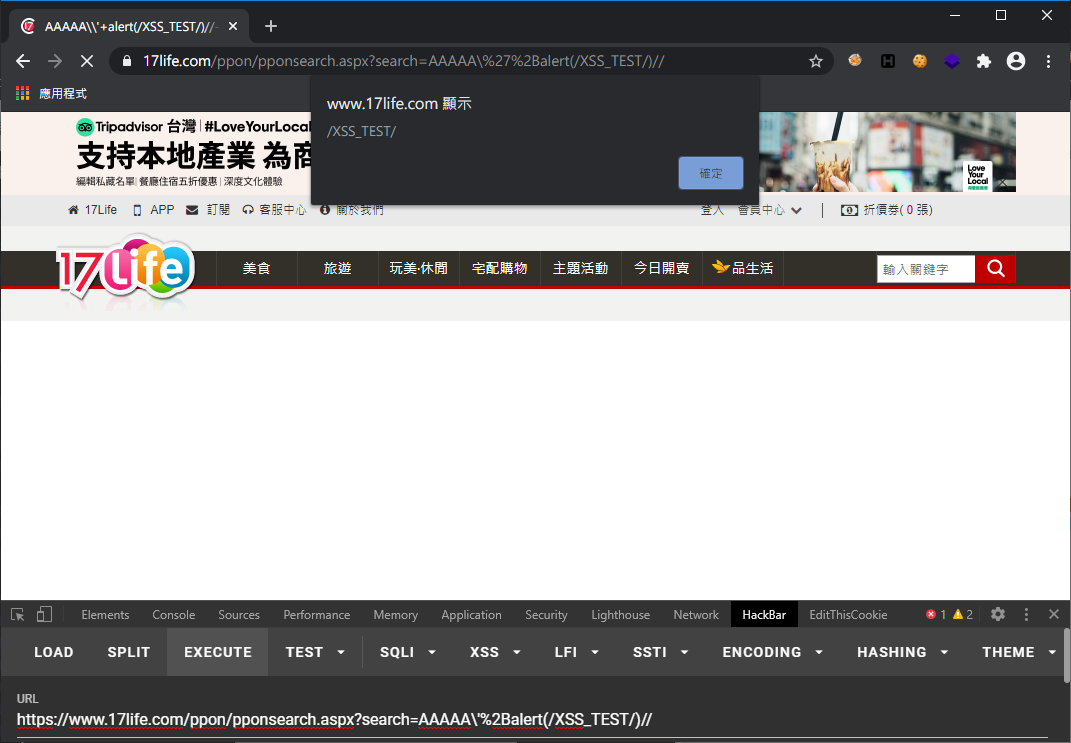Viewport: 1071px width, 743px height.
Task: Click HackBar LOAD button
Action: [x=54, y=652]
